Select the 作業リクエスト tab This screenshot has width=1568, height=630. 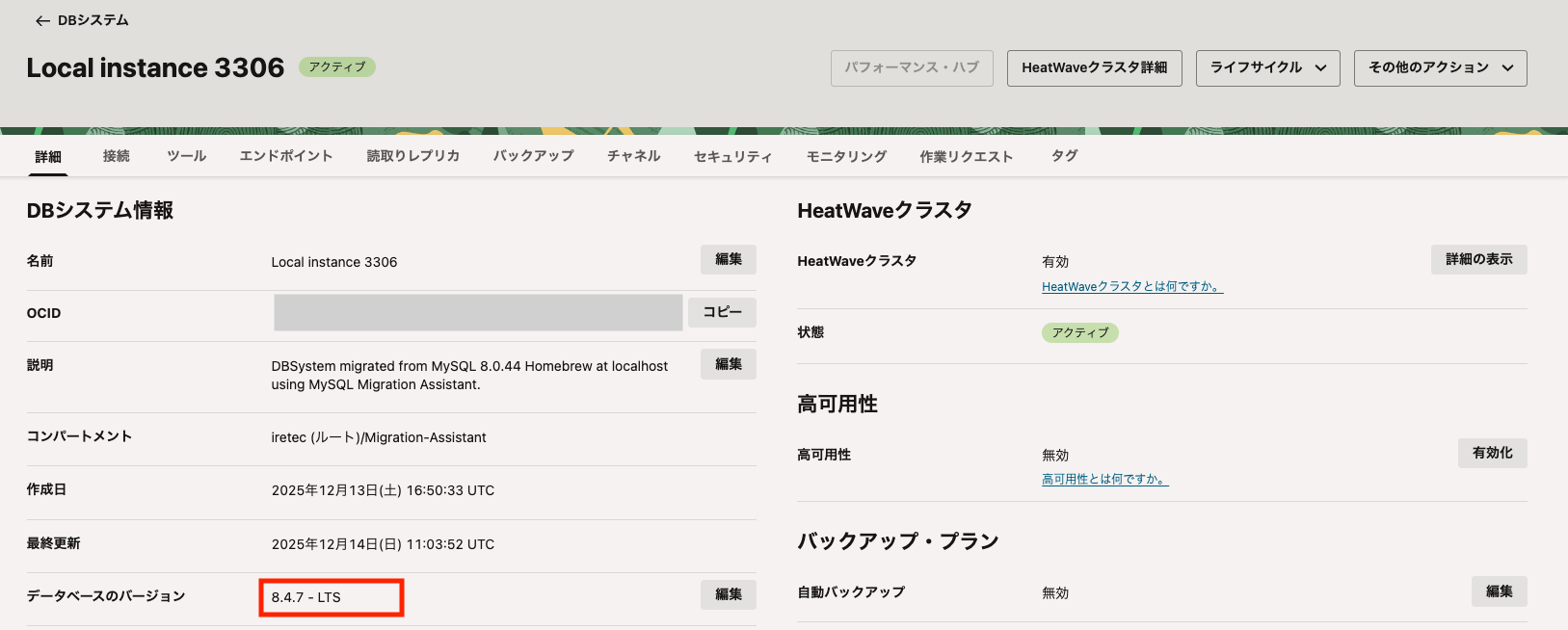pyautogui.click(x=966, y=157)
